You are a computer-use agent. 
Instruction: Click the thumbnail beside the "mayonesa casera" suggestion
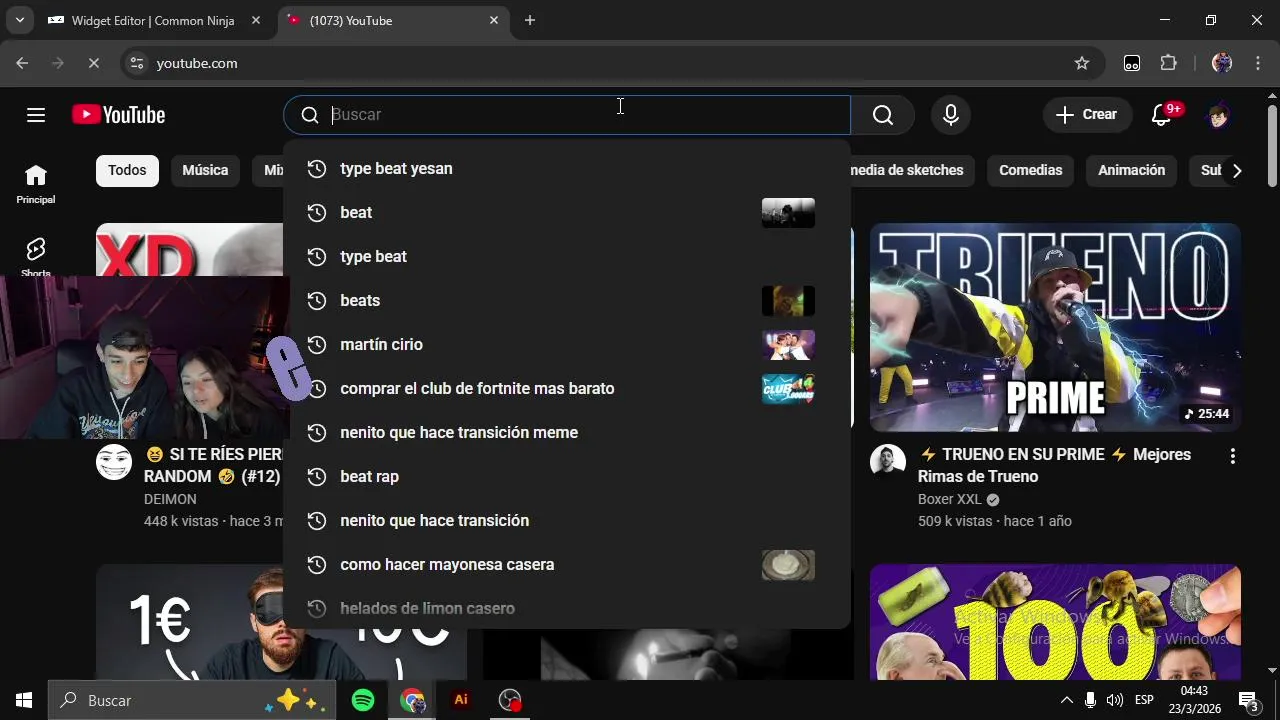tap(788, 565)
